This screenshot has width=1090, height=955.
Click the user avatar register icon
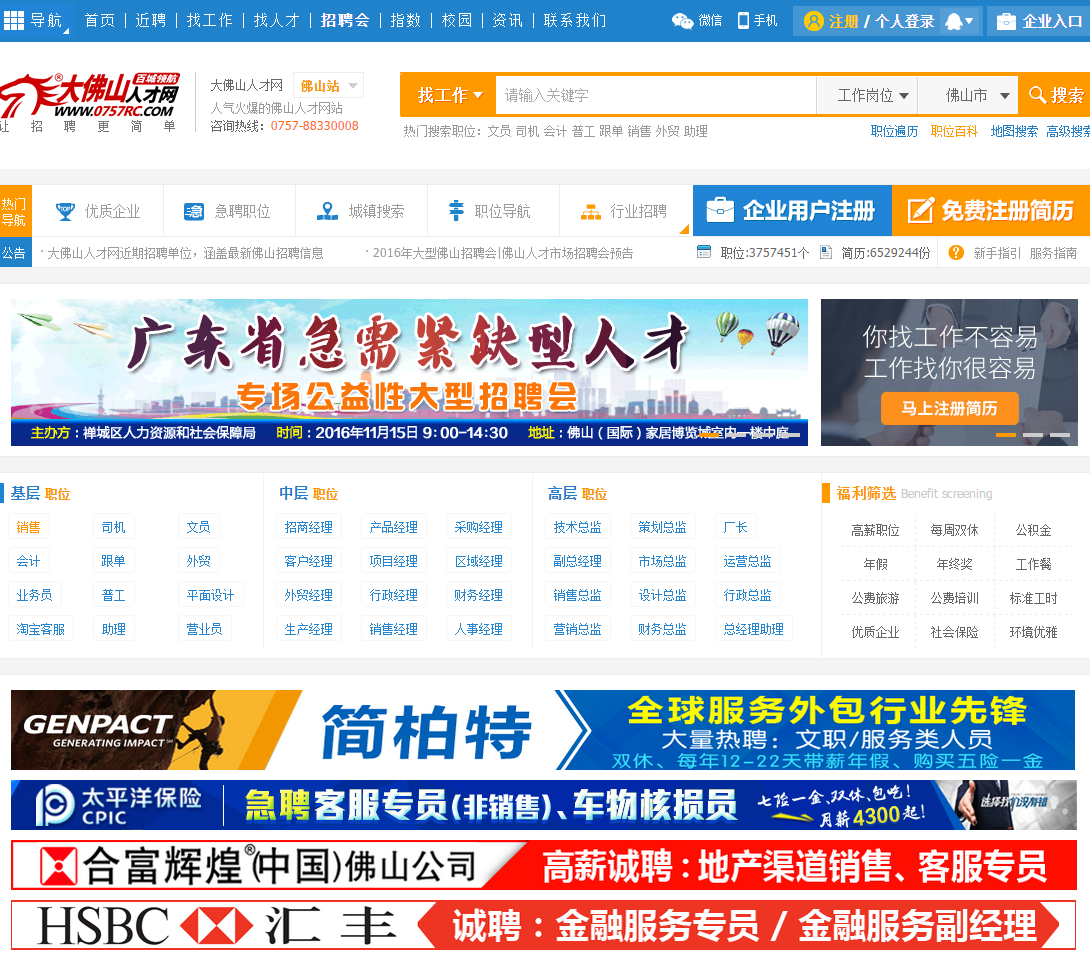pos(813,21)
